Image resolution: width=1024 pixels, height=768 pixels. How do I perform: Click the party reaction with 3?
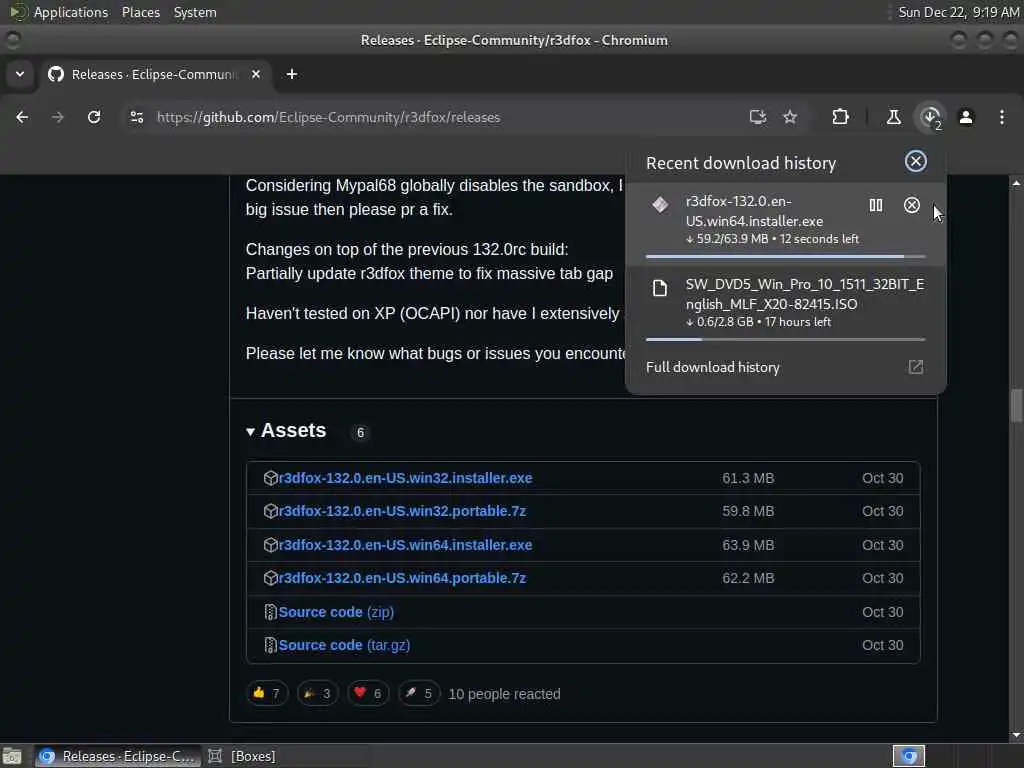pos(317,693)
